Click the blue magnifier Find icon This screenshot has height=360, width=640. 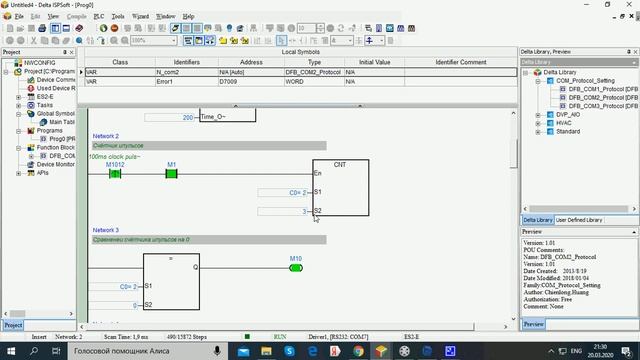click(79, 40)
